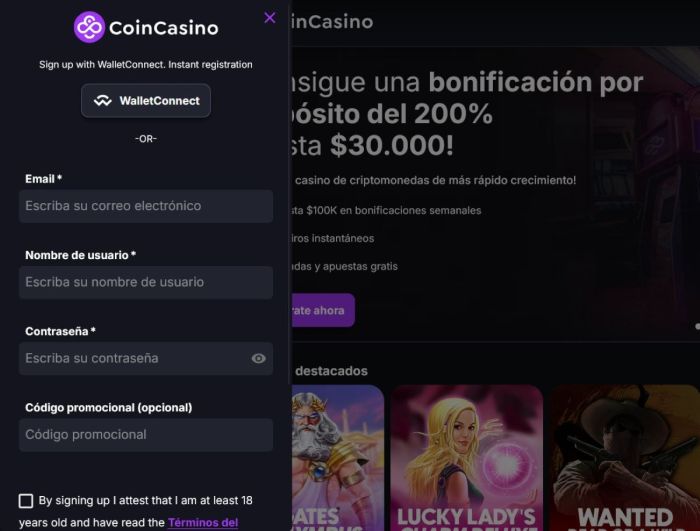This screenshot has height=531, width=700.
Task: Focus the Código promocional field
Action: pos(146,435)
